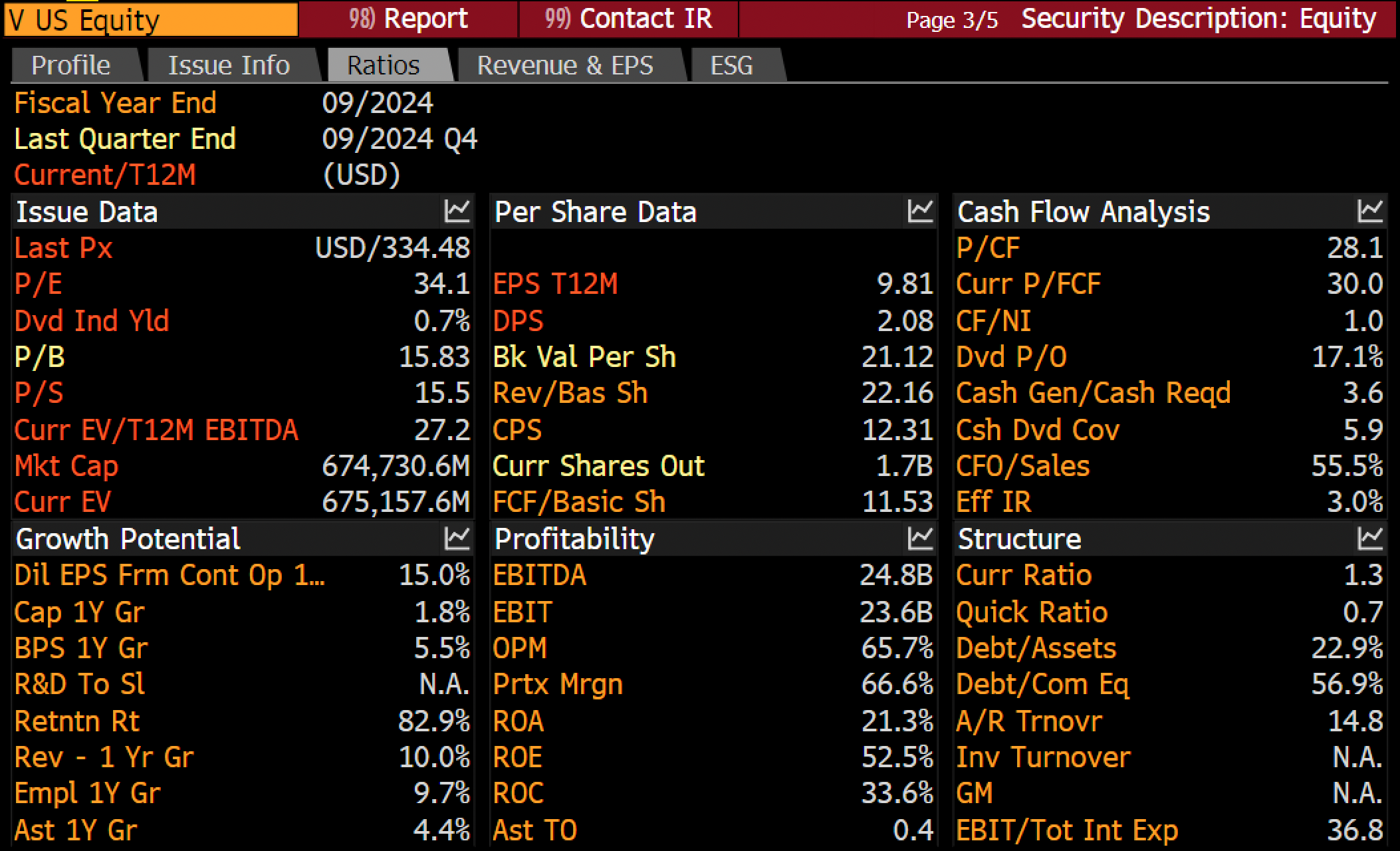The image size is (1400, 851).
Task: Click the Dvd Ind Yld label
Action: point(92,321)
